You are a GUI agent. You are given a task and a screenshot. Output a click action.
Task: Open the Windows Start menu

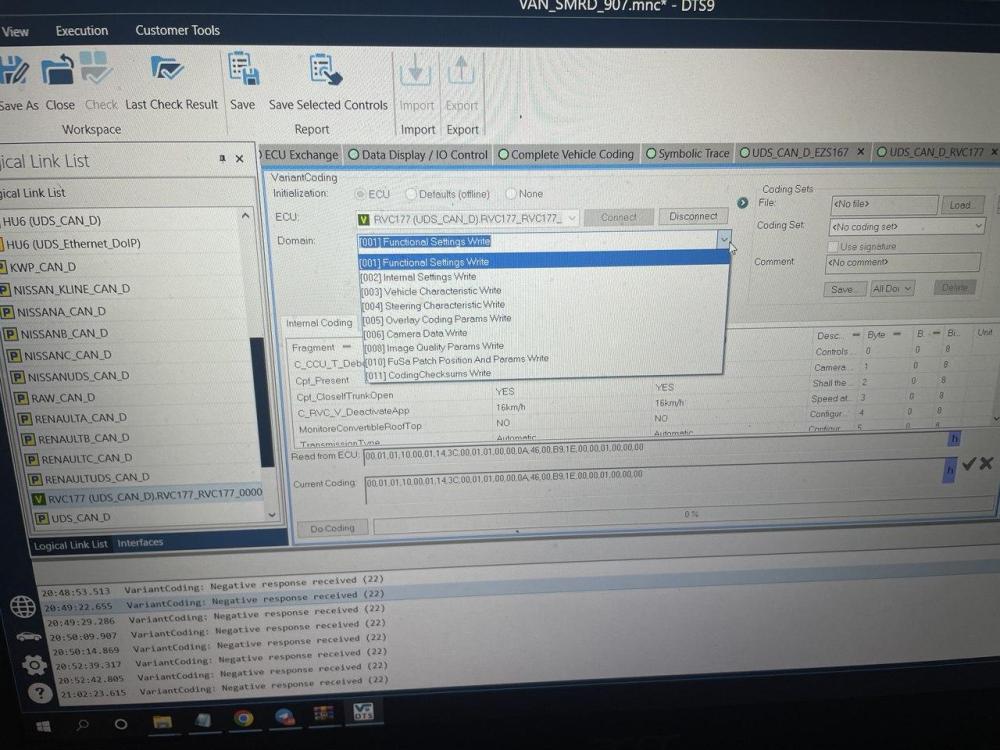[43, 726]
